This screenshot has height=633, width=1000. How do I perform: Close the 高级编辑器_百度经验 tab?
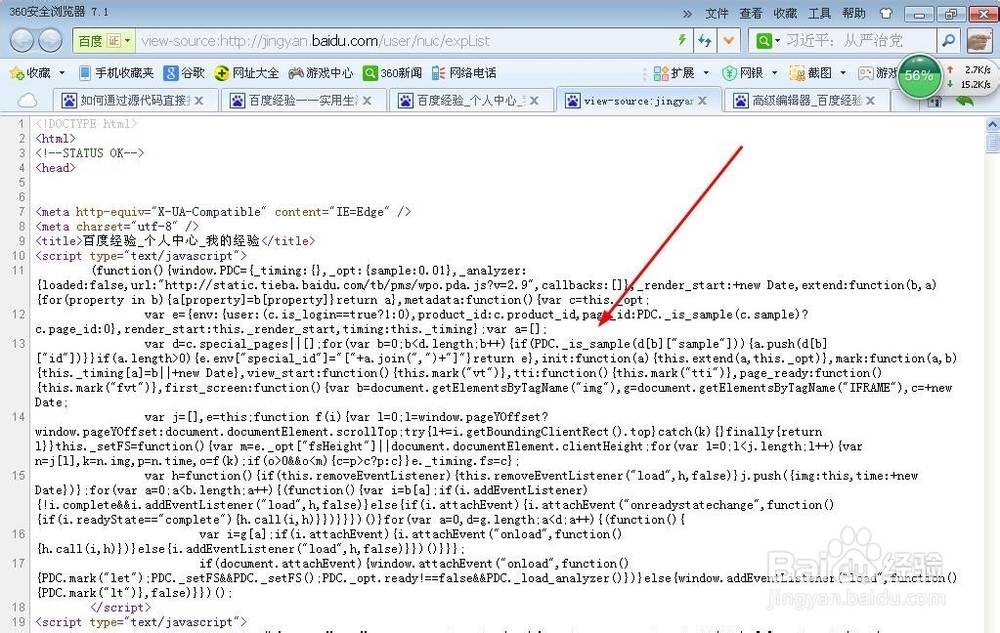[870, 101]
